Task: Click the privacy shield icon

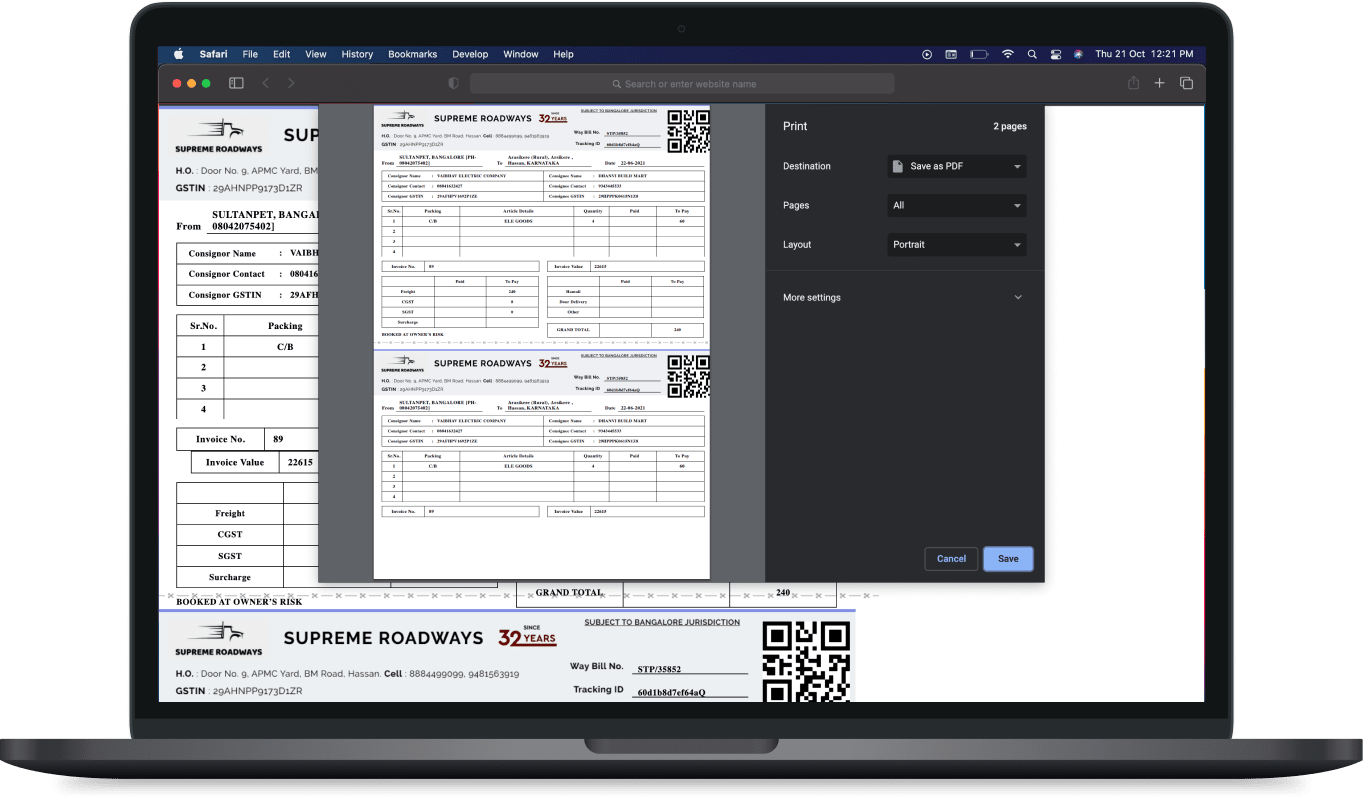Action: click(x=453, y=84)
